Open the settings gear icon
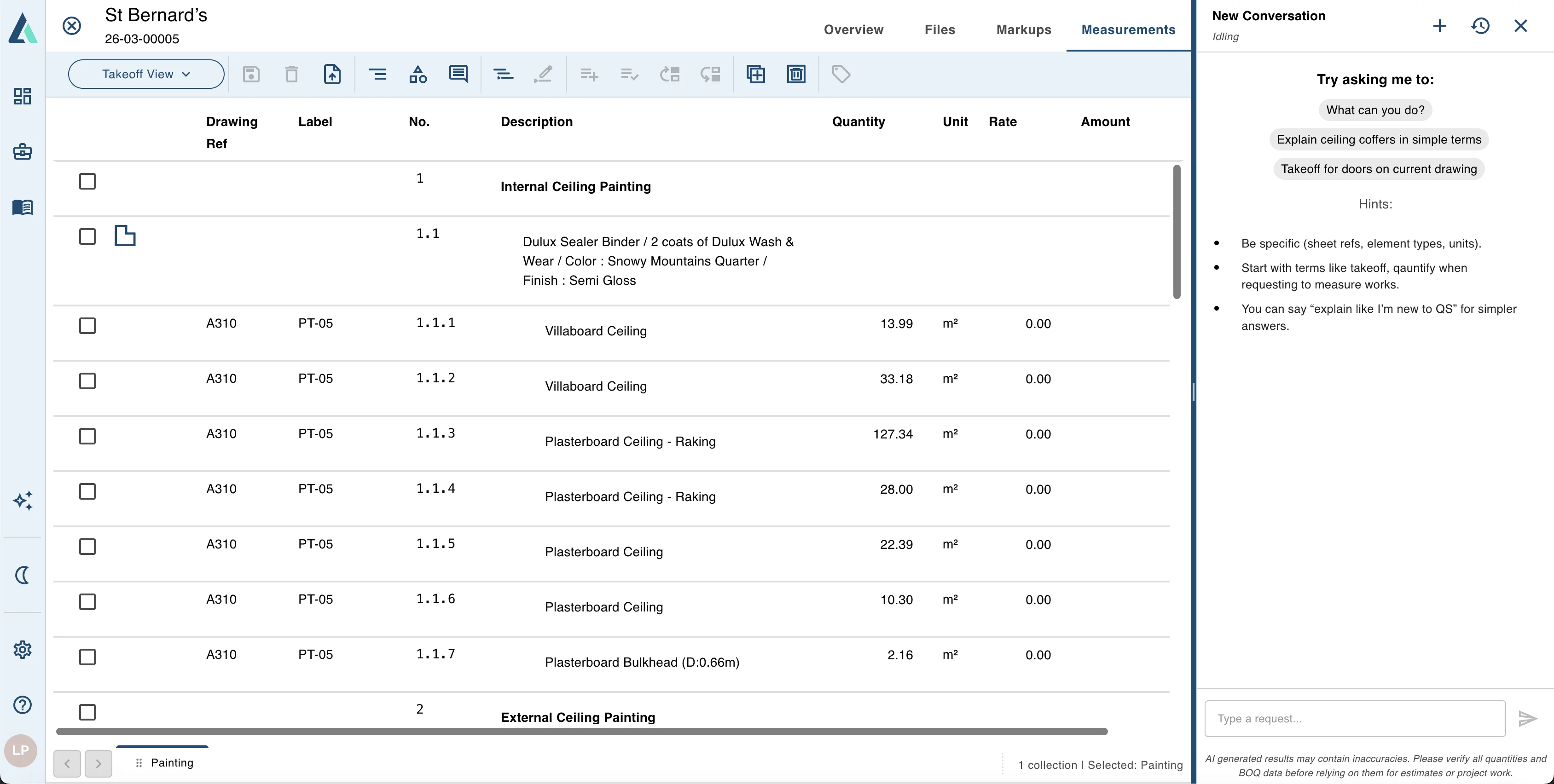Image resolution: width=1554 pixels, height=784 pixels. pyautogui.click(x=22, y=650)
